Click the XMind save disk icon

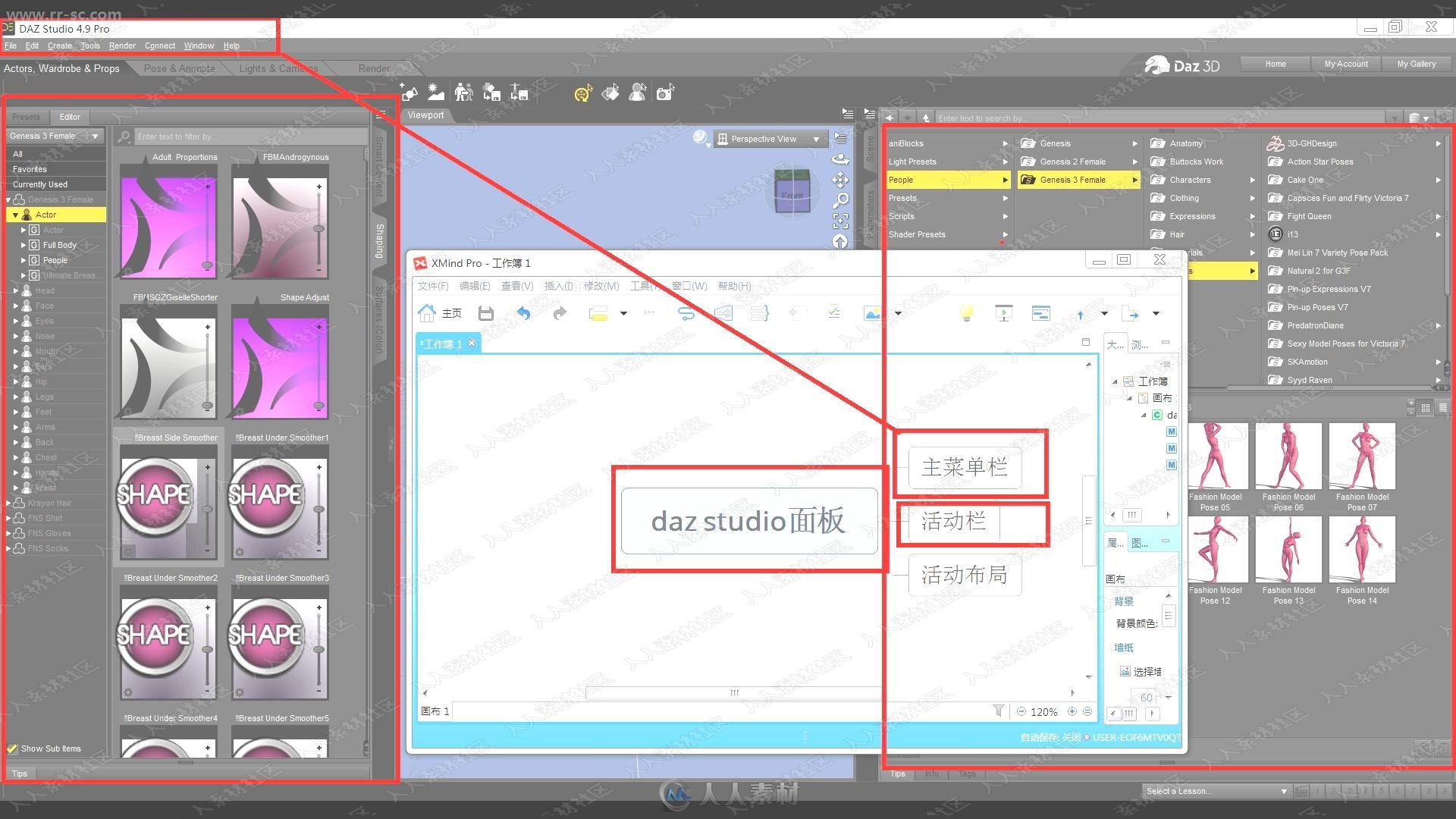click(x=486, y=313)
